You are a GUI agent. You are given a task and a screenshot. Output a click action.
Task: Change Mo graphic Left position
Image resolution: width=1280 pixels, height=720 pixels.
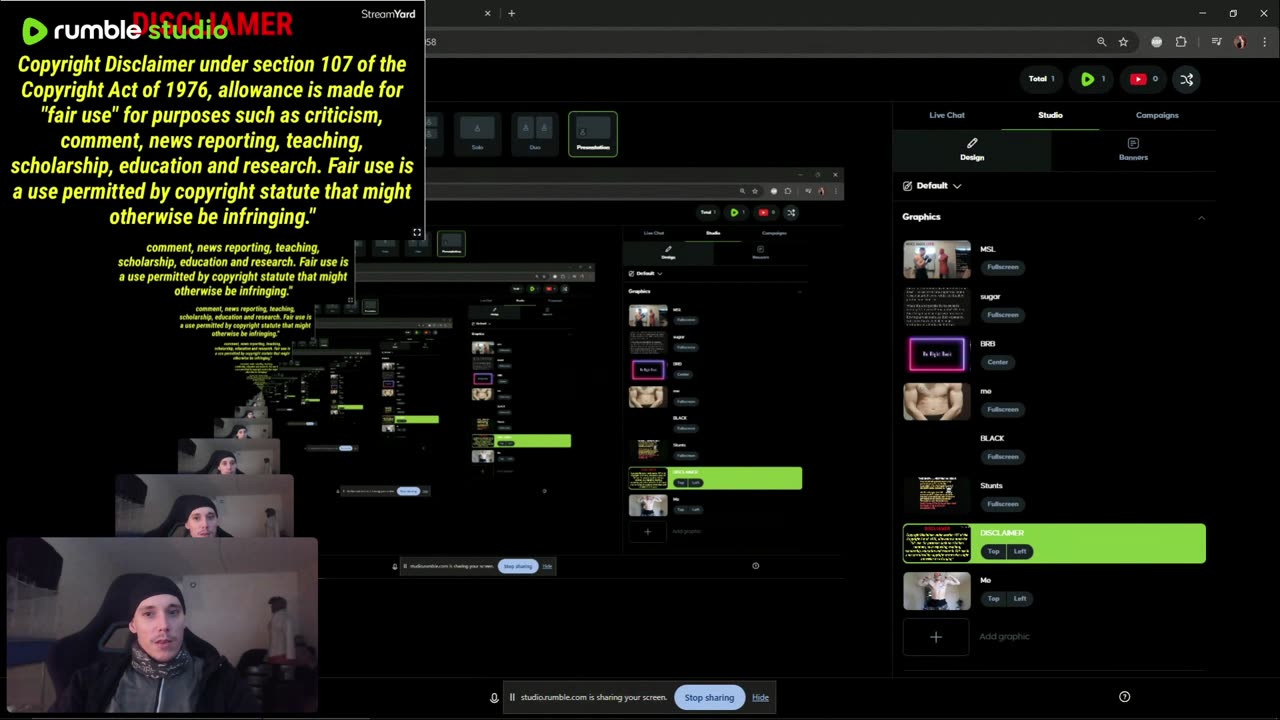tap(1020, 598)
